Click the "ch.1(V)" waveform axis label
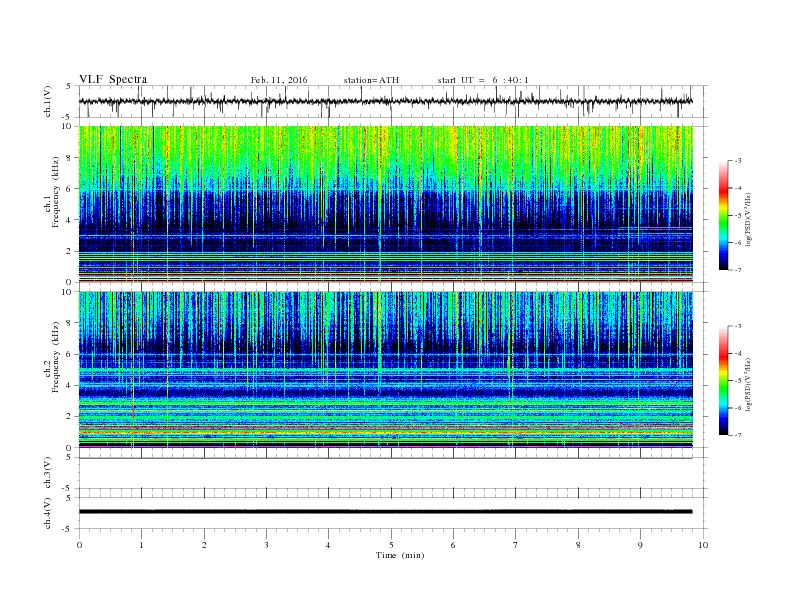The width and height of the screenshot is (792, 612). click(x=48, y=102)
